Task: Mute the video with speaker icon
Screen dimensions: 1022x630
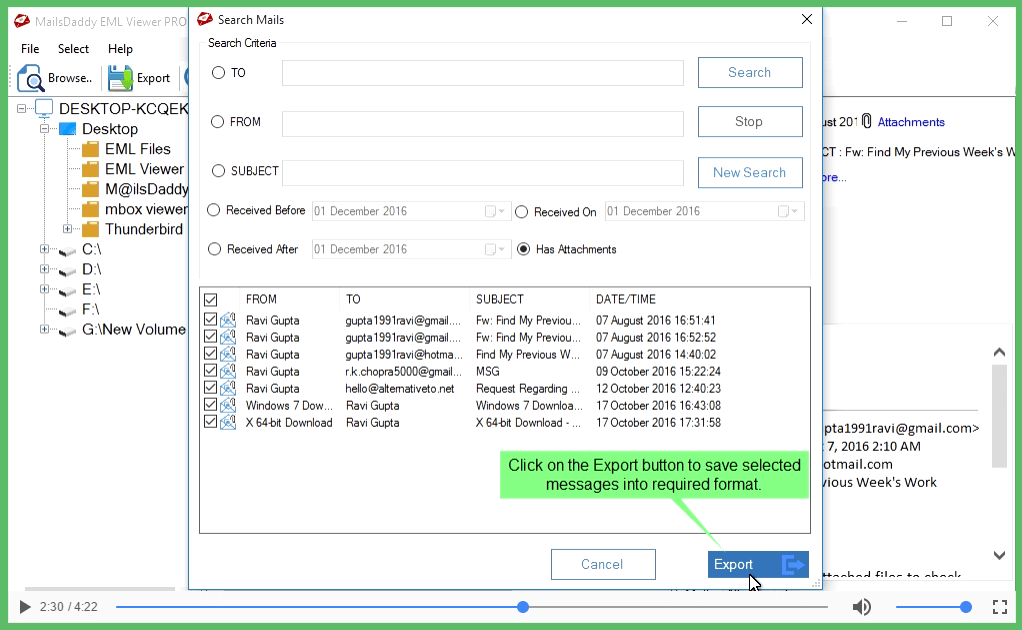Action: pyautogui.click(x=862, y=607)
